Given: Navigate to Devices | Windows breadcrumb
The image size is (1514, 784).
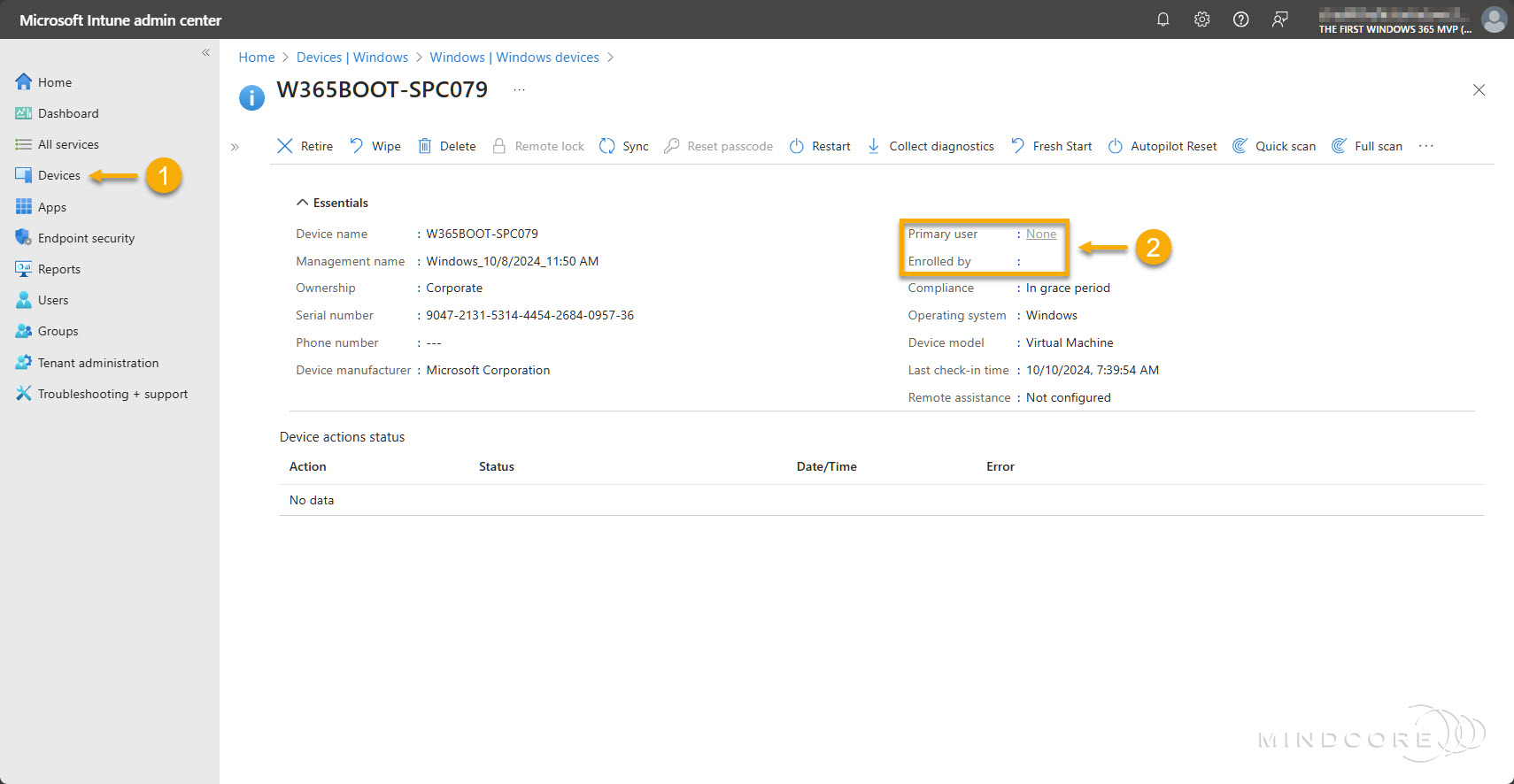Looking at the screenshot, I should (351, 58).
